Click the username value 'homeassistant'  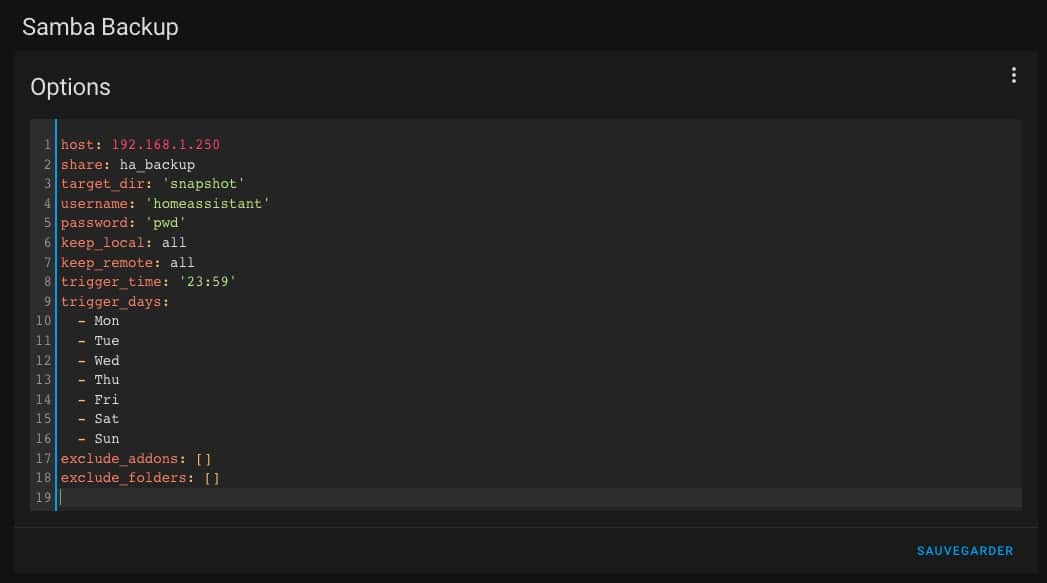point(208,203)
